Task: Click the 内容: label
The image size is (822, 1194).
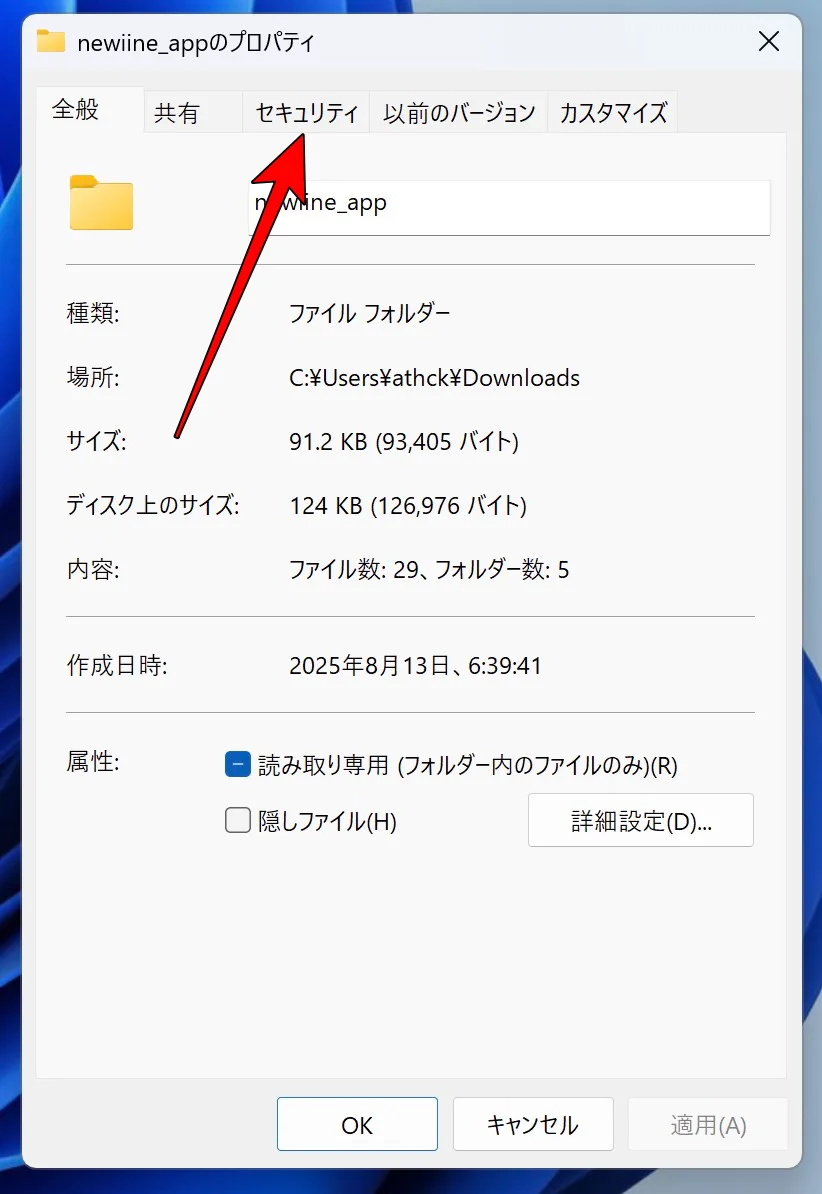Action: click(x=93, y=570)
